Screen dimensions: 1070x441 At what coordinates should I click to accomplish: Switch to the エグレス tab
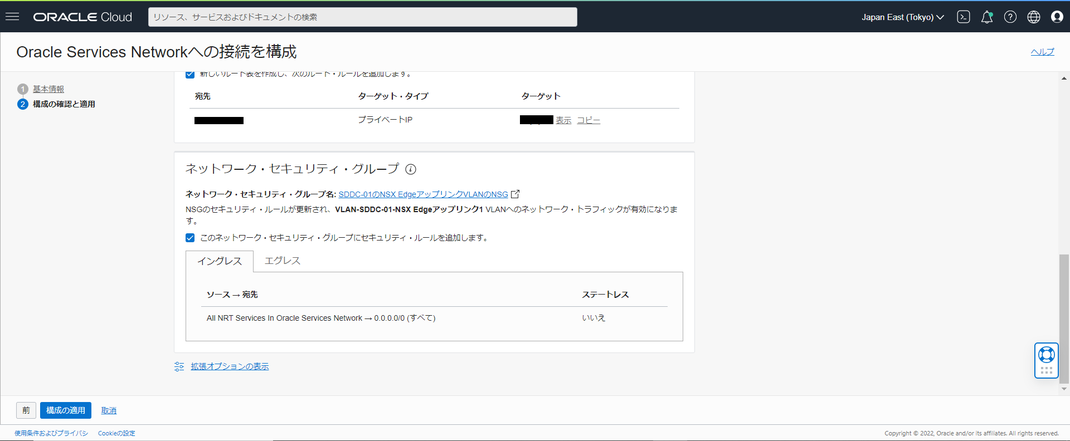[283, 261]
